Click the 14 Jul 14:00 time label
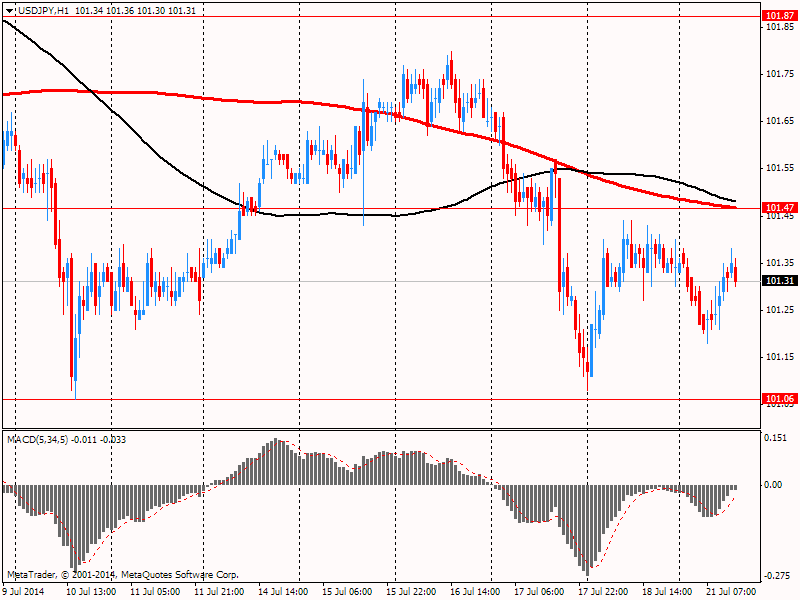The width and height of the screenshot is (800, 600). (283, 592)
